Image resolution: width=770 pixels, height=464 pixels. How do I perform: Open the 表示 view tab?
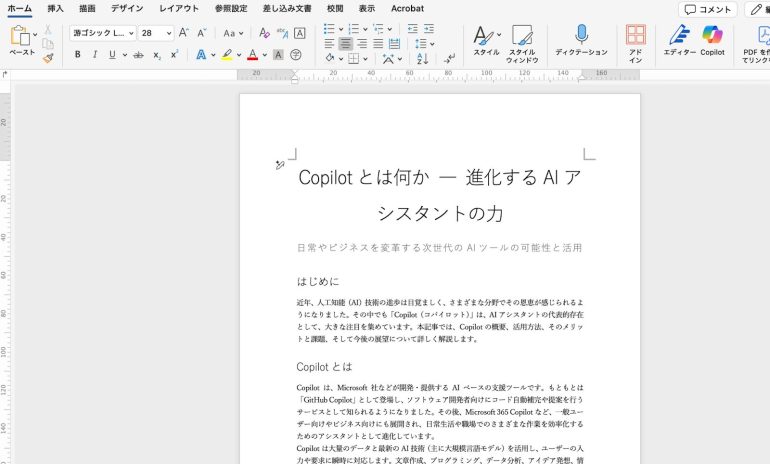pos(366,8)
